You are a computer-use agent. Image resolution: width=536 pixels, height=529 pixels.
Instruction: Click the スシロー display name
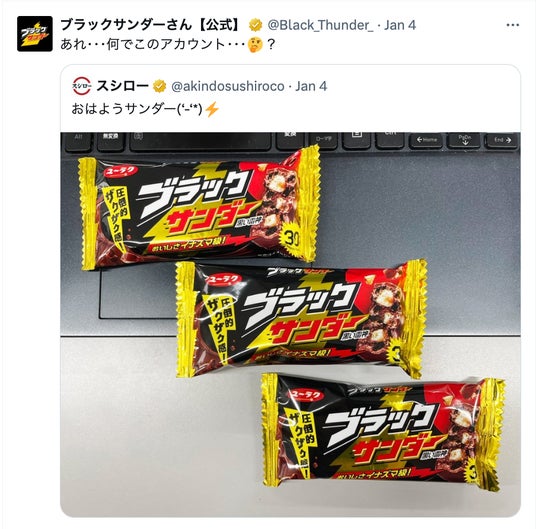click(x=123, y=86)
